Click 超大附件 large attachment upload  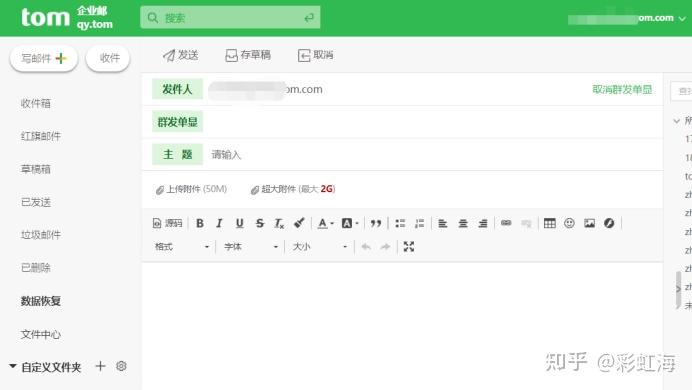pos(293,189)
